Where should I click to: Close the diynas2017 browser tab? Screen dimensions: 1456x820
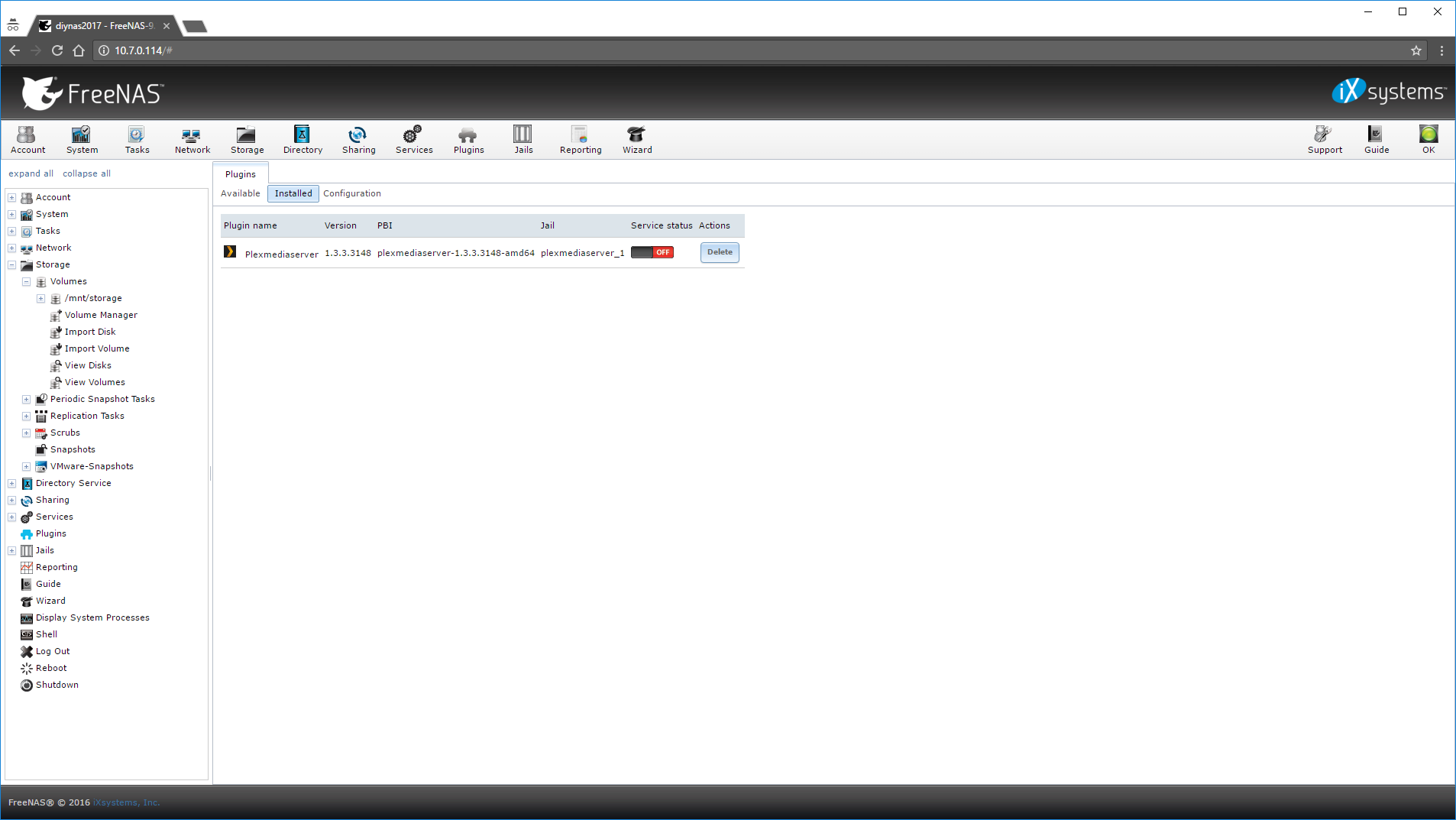tap(167, 26)
